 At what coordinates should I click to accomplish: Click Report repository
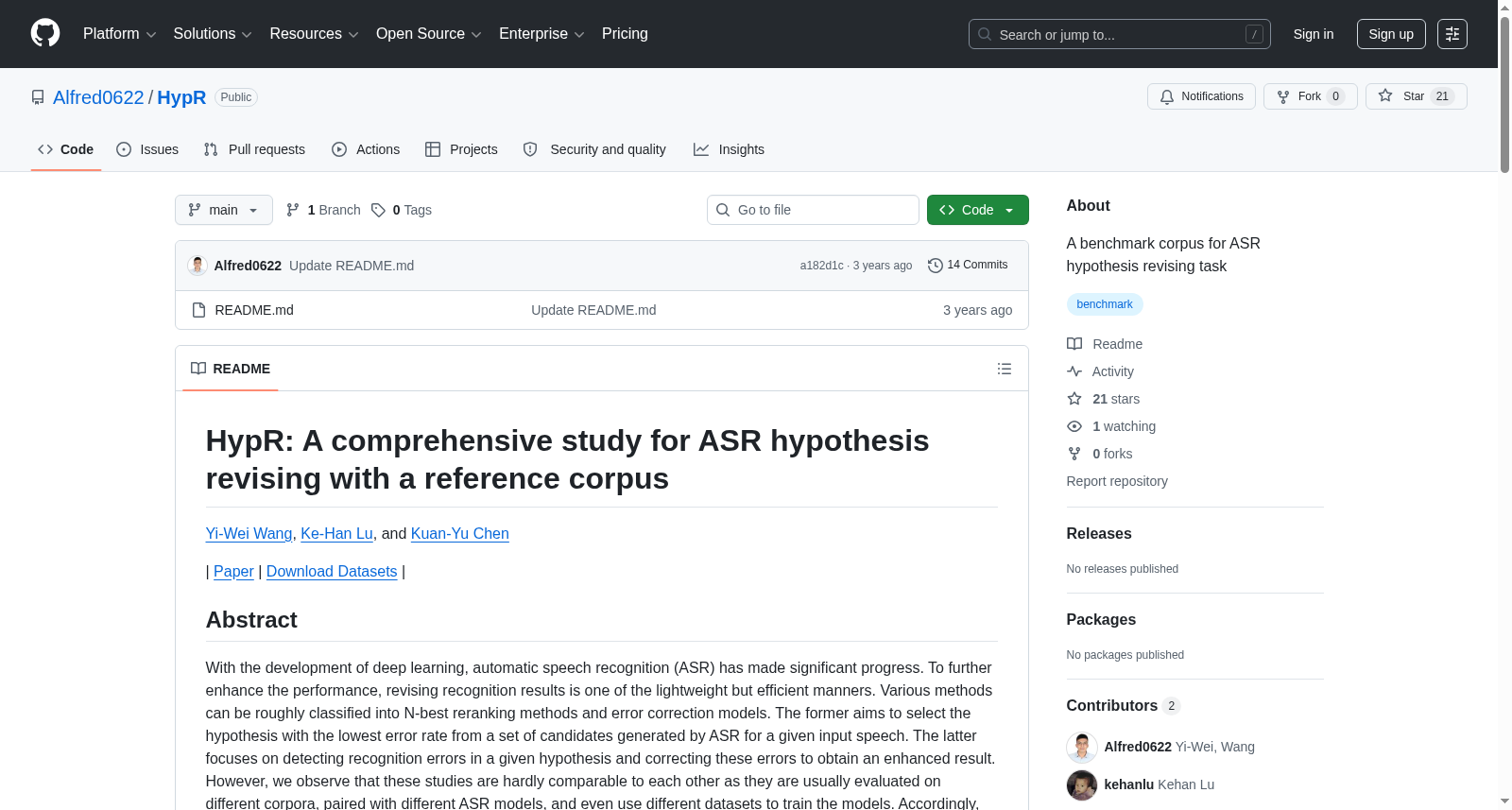pyautogui.click(x=1117, y=481)
